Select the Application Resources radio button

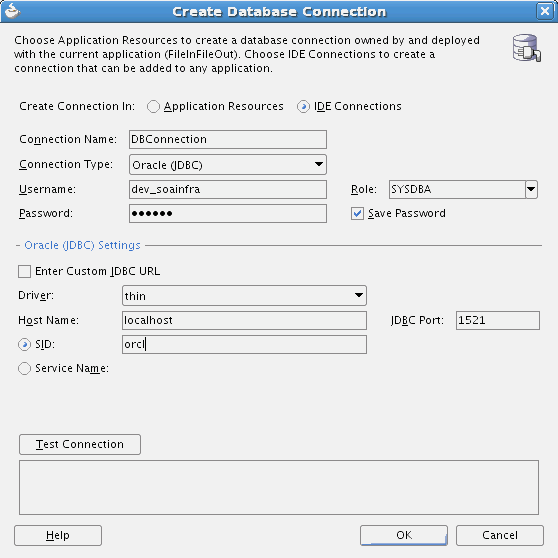click(153, 106)
